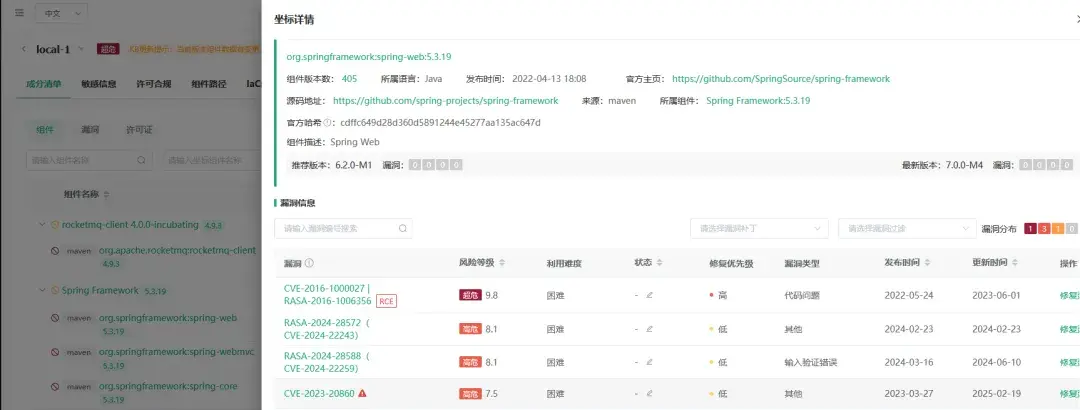This screenshot has width=1080, height=410.
Task: Open org.springframework:spring-web in component list
Action: click(x=168, y=318)
